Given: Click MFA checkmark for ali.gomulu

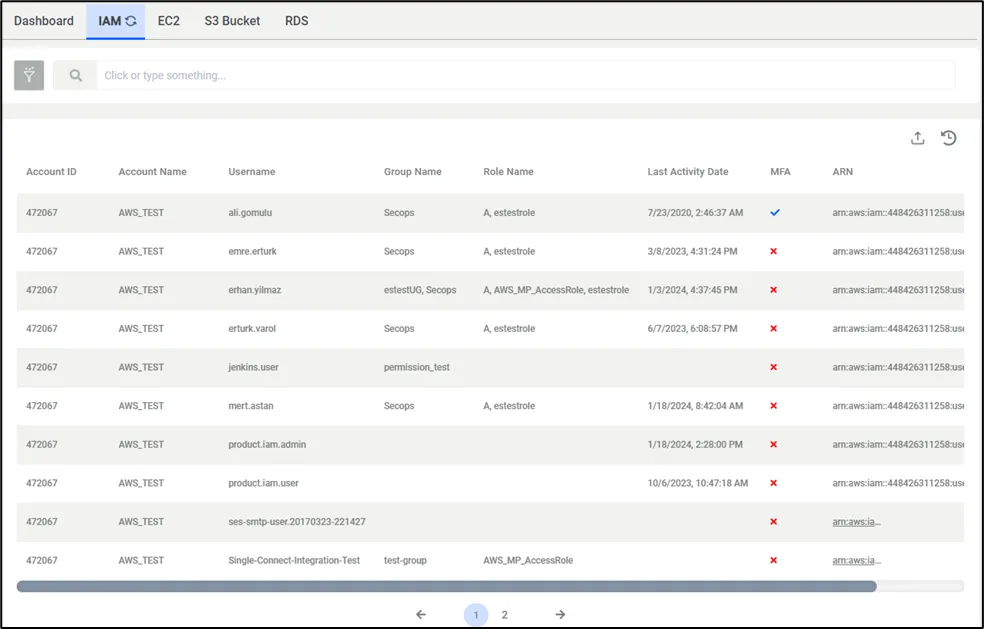Looking at the screenshot, I should click(775, 213).
